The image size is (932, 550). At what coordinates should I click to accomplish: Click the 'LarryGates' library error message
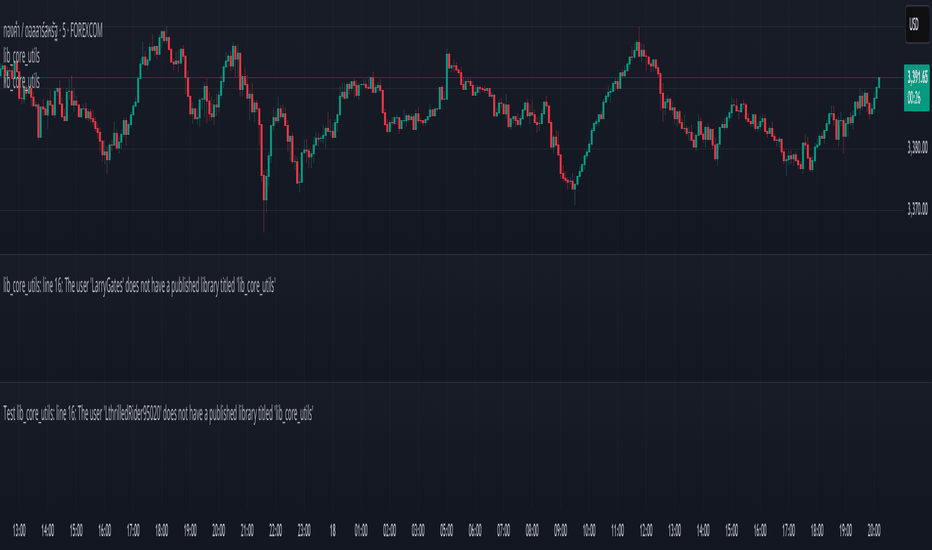pos(139,286)
